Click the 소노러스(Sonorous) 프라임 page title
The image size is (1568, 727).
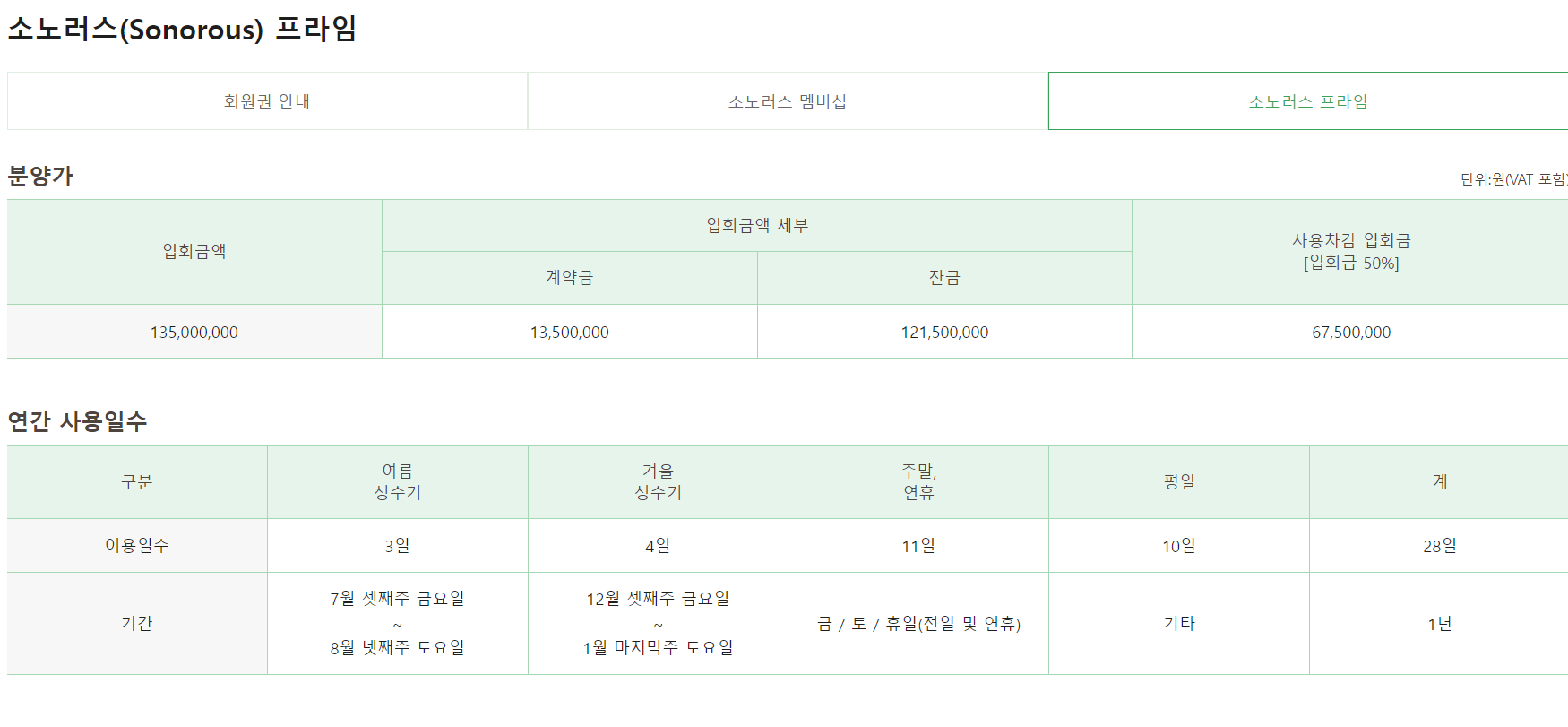pyautogui.click(x=182, y=29)
